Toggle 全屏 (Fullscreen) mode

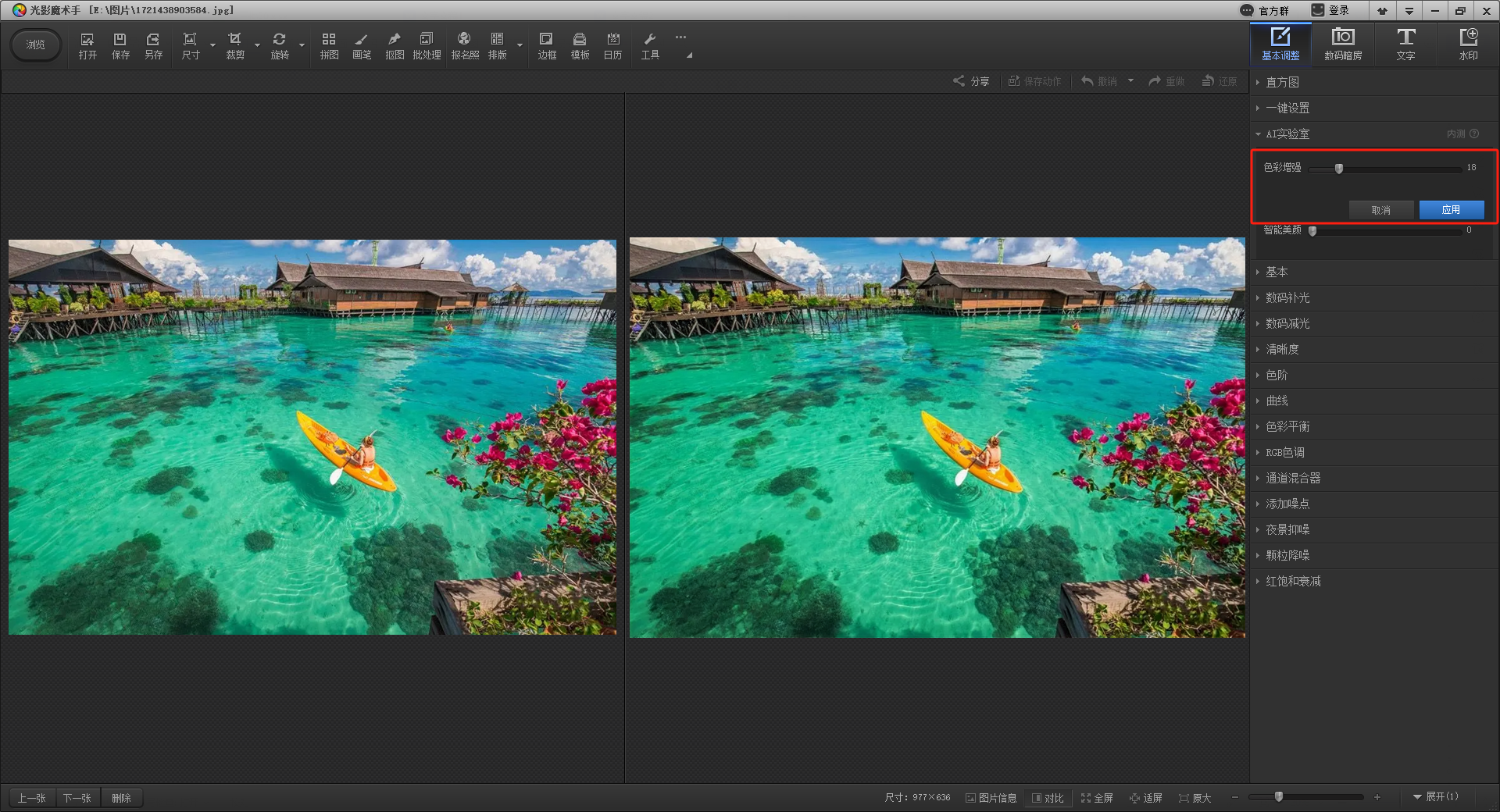1097,798
